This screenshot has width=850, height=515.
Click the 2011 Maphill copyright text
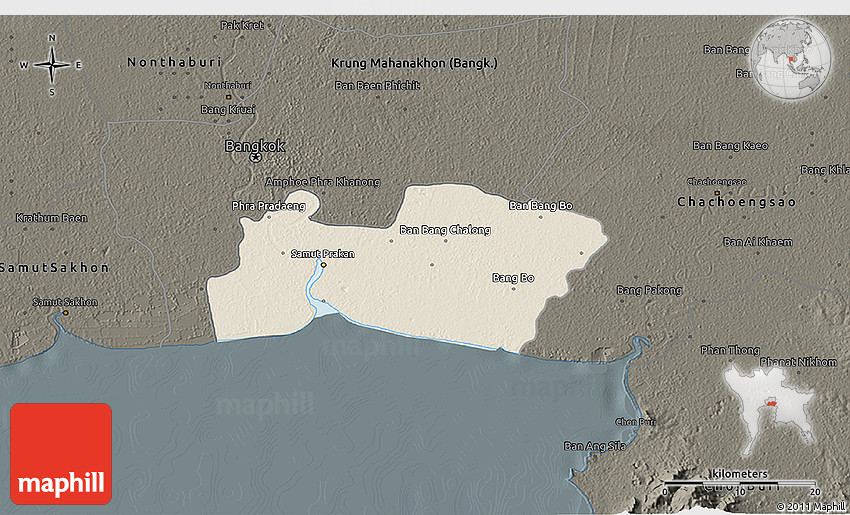coord(811,506)
